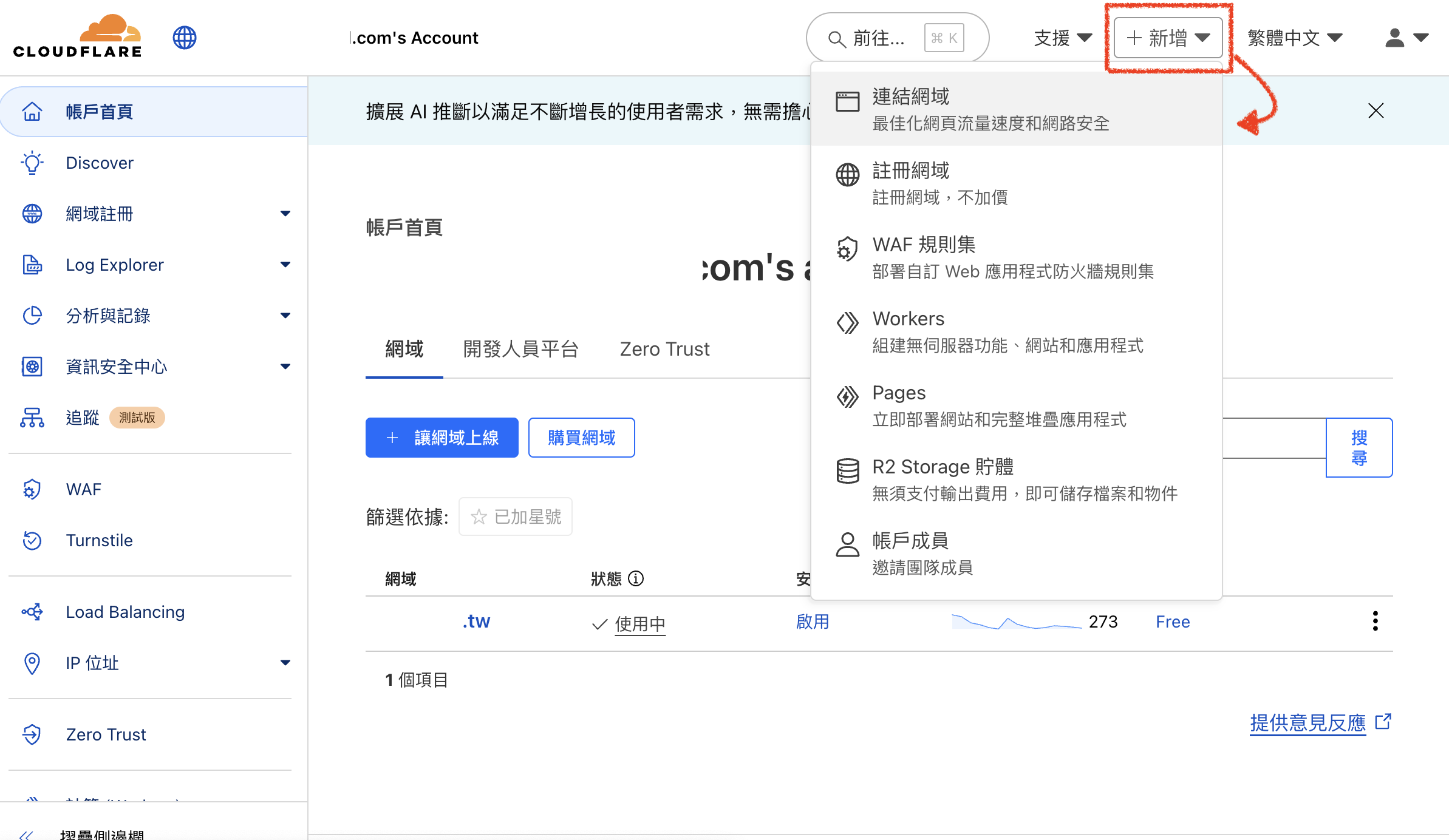Click the 分析與記錄 pie chart icon

tap(32, 316)
